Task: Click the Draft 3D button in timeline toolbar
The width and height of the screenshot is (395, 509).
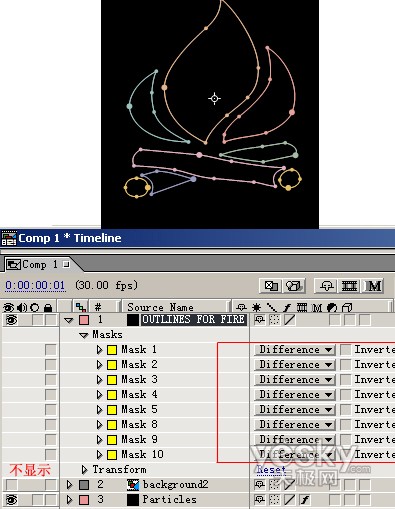Action: pos(293,286)
